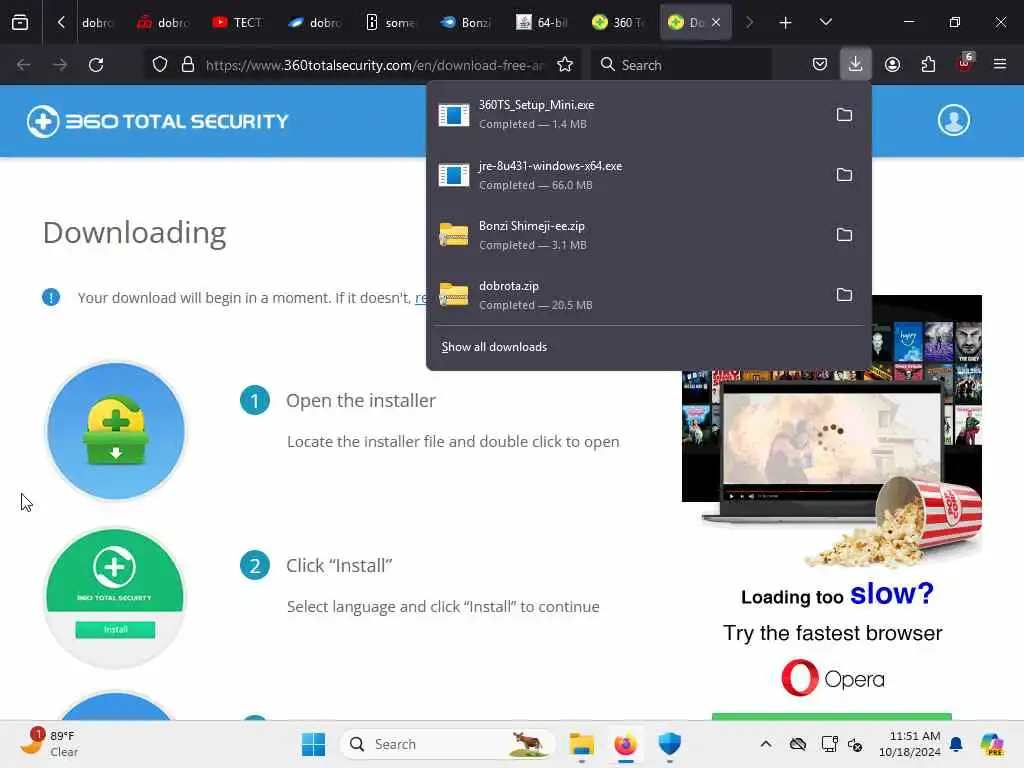
Task: Open the 360TS_Setup_Mini.exe download
Action: [627, 114]
